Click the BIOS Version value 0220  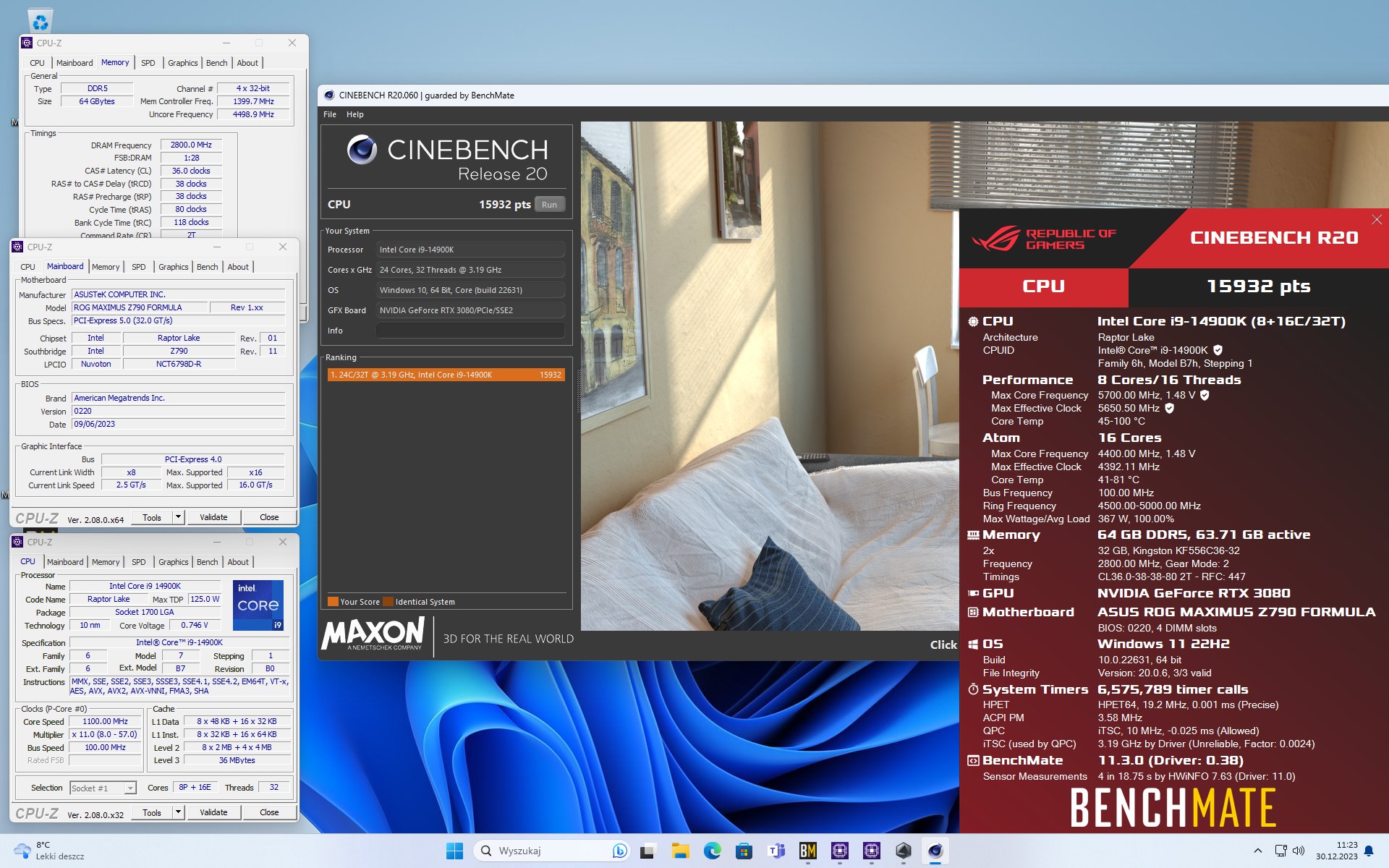[178, 411]
